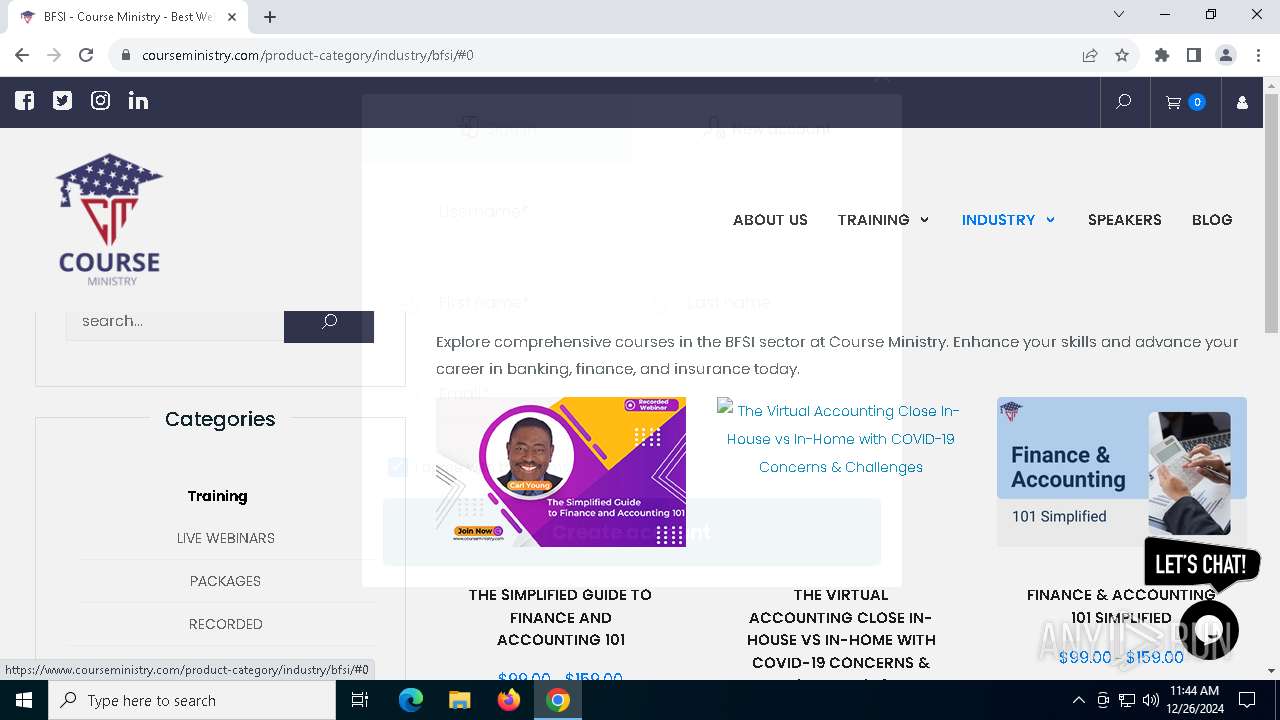1280x720 pixels.
Task: Open the Live Webinars category
Action: coord(226,538)
